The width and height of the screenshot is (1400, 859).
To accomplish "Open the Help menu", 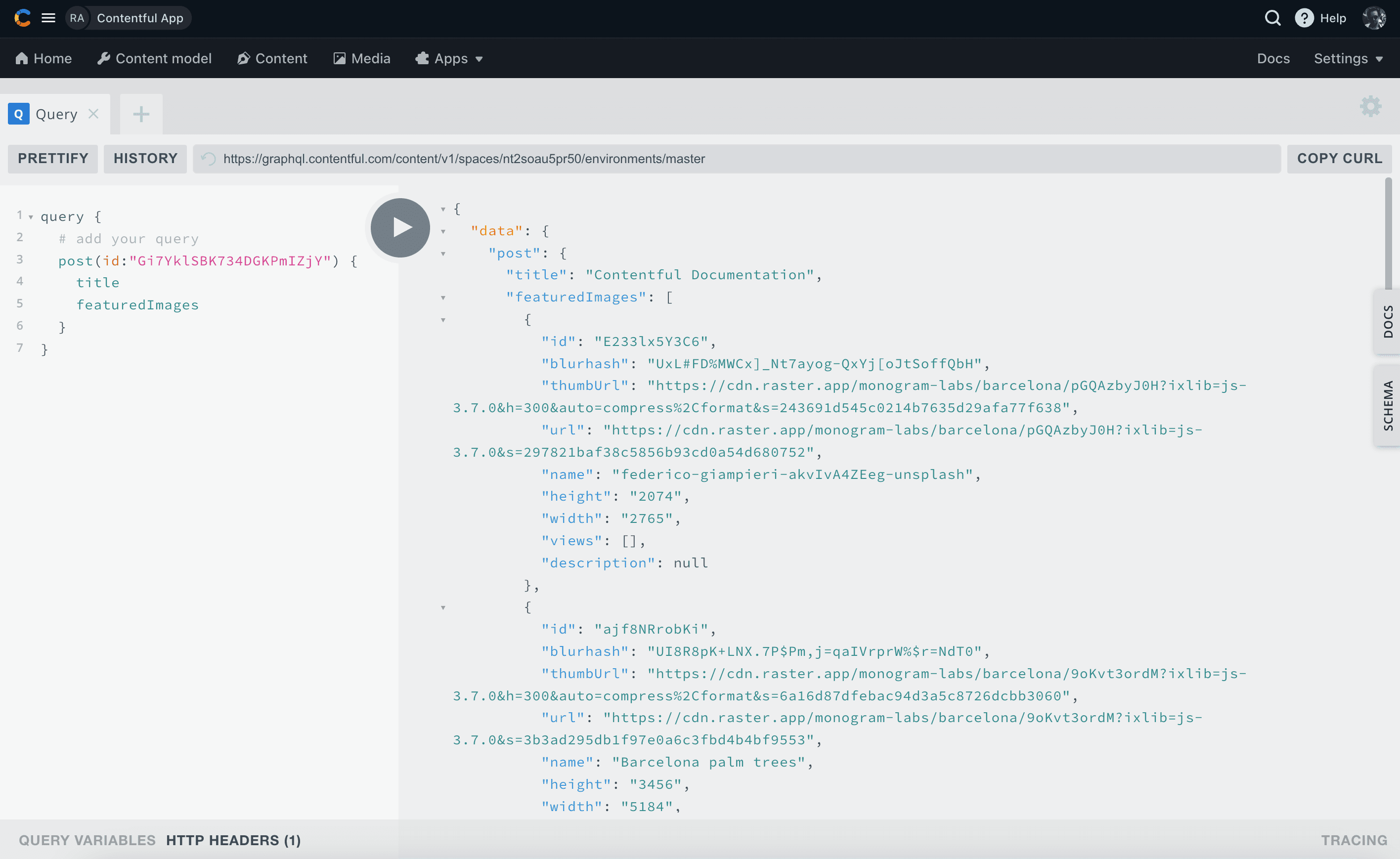I will point(1320,18).
